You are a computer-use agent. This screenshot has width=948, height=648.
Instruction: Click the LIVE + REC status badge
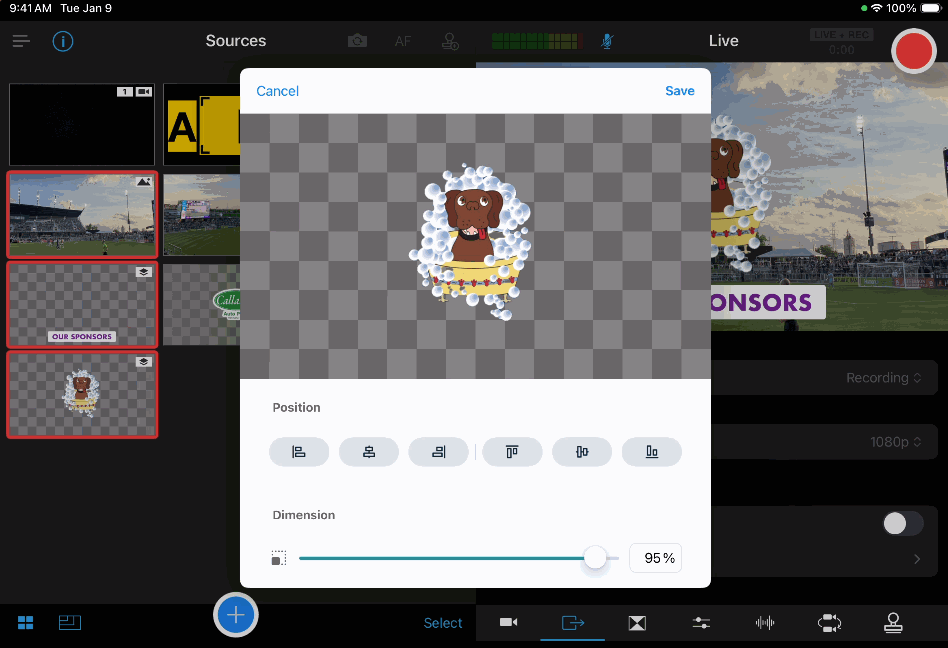tap(842, 34)
